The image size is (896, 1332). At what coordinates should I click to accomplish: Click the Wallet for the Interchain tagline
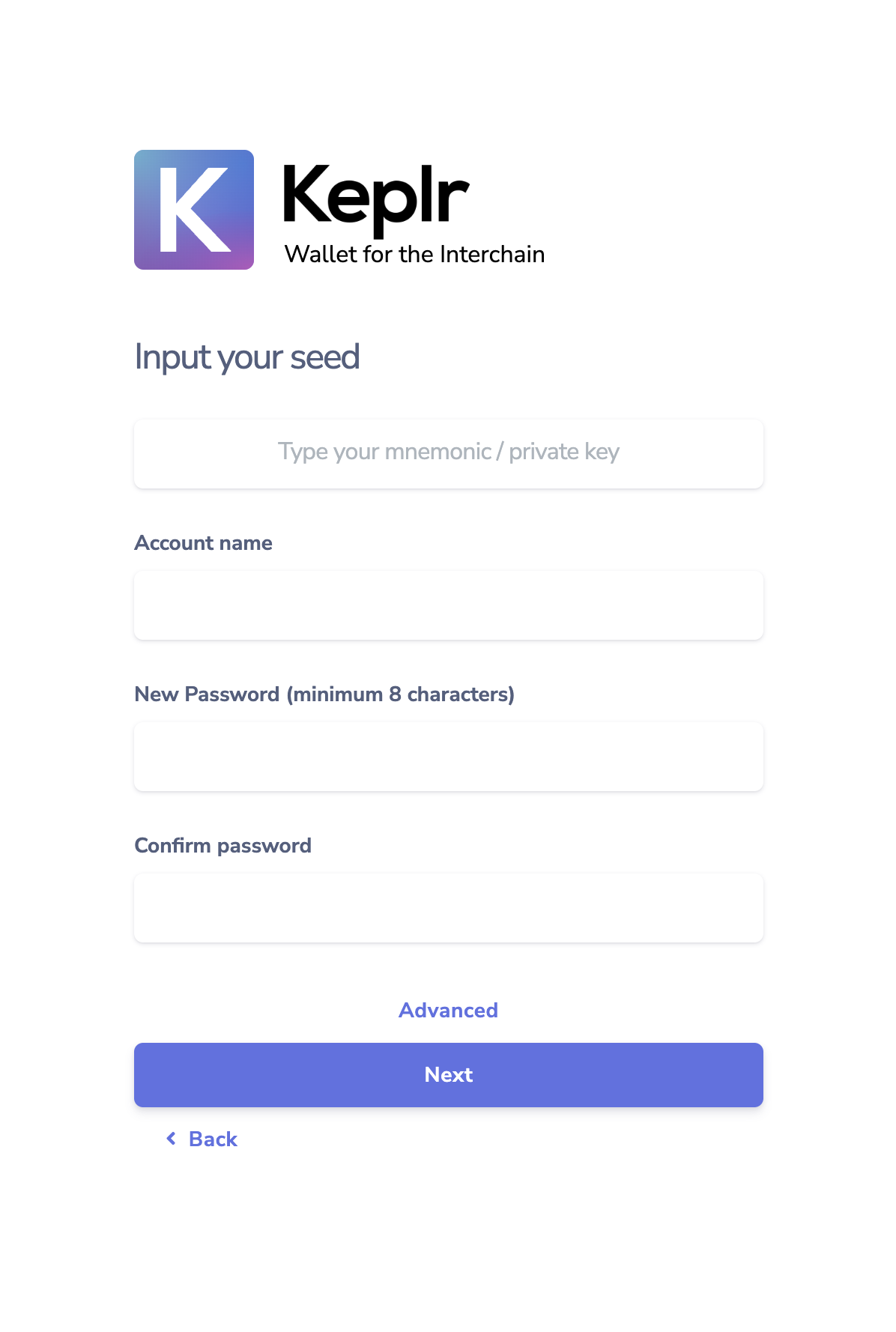click(414, 255)
